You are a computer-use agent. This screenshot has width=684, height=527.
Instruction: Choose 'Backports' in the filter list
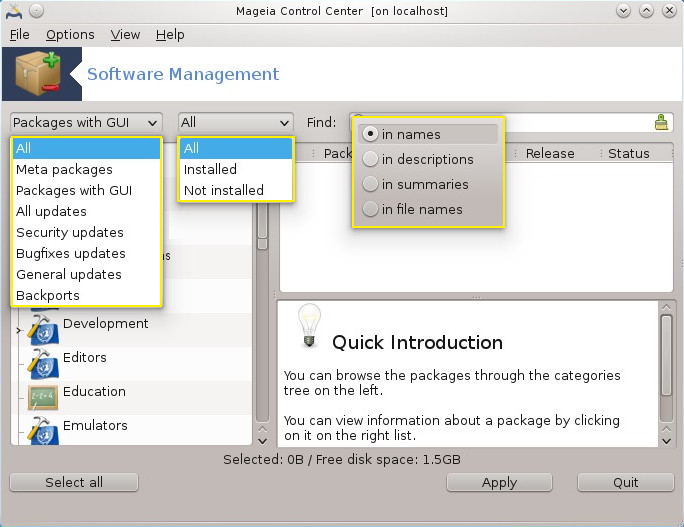point(86,295)
